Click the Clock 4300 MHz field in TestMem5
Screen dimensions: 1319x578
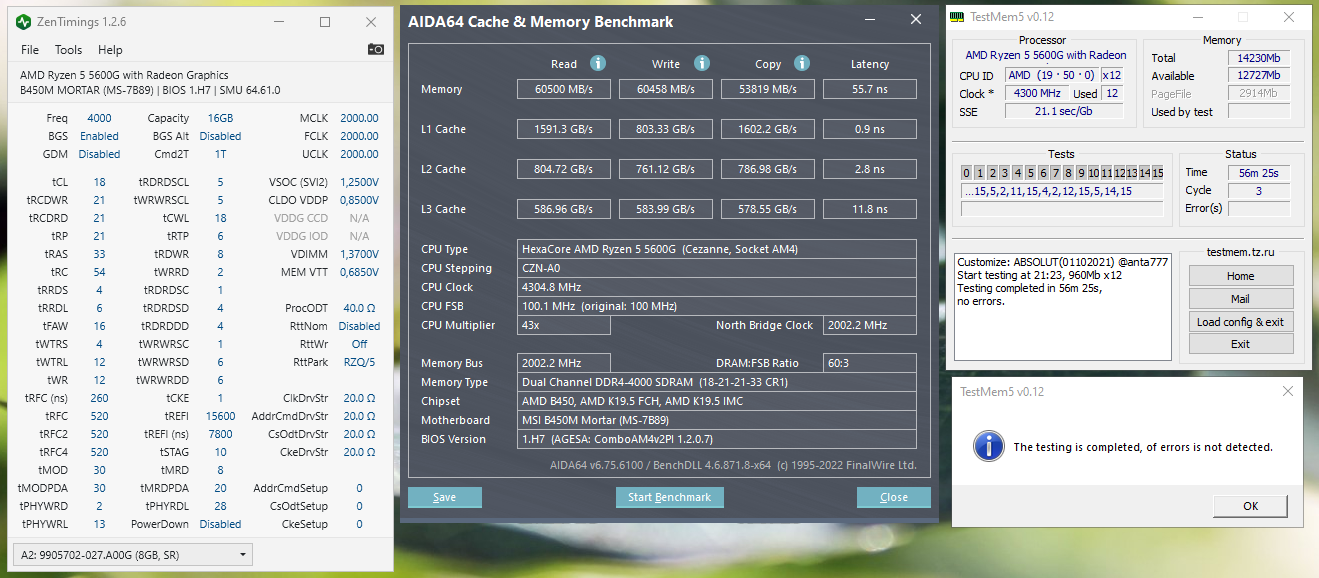[x=1036, y=93]
